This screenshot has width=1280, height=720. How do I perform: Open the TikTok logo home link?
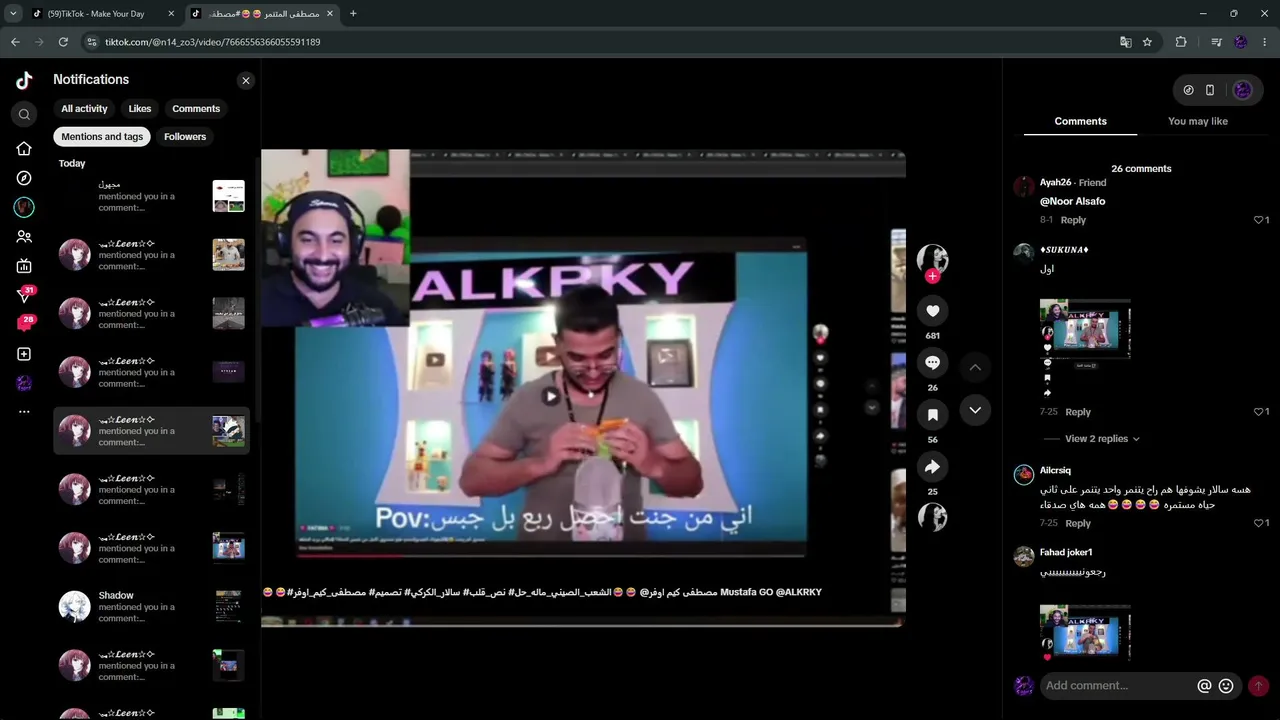24,80
